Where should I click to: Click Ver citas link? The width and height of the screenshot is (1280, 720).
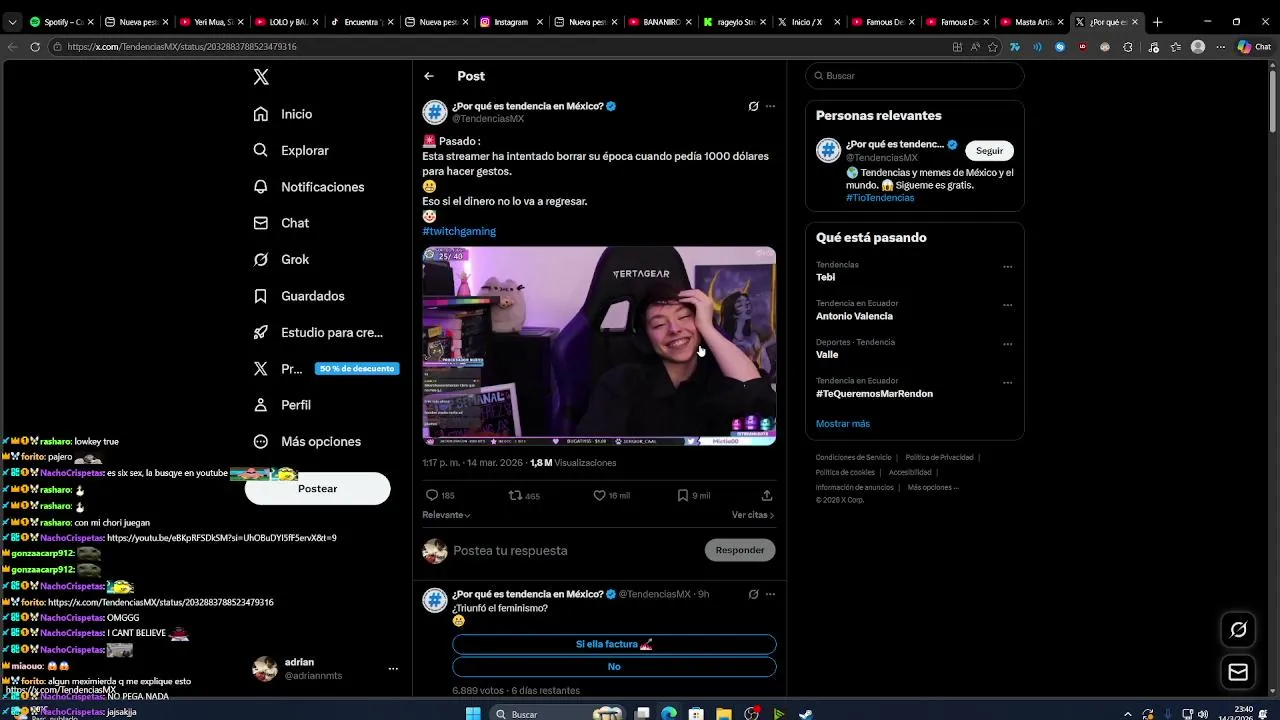coord(753,515)
